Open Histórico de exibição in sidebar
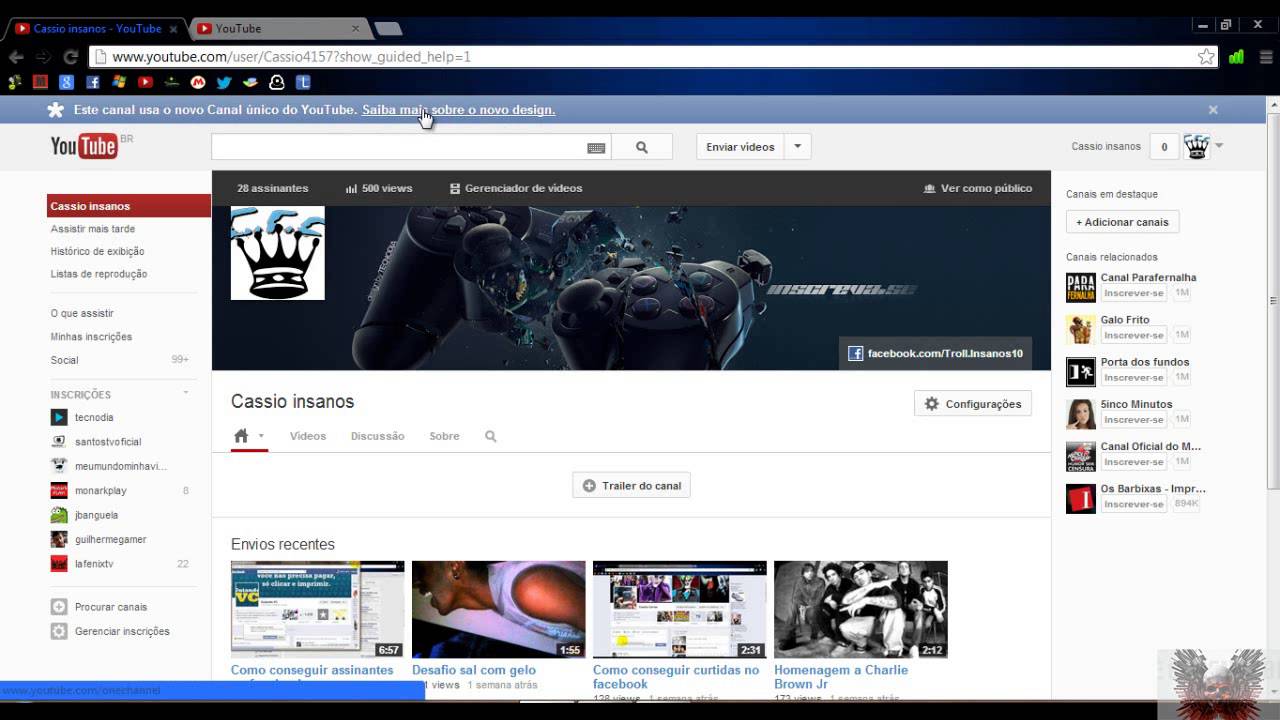 pyautogui.click(x=97, y=252)
